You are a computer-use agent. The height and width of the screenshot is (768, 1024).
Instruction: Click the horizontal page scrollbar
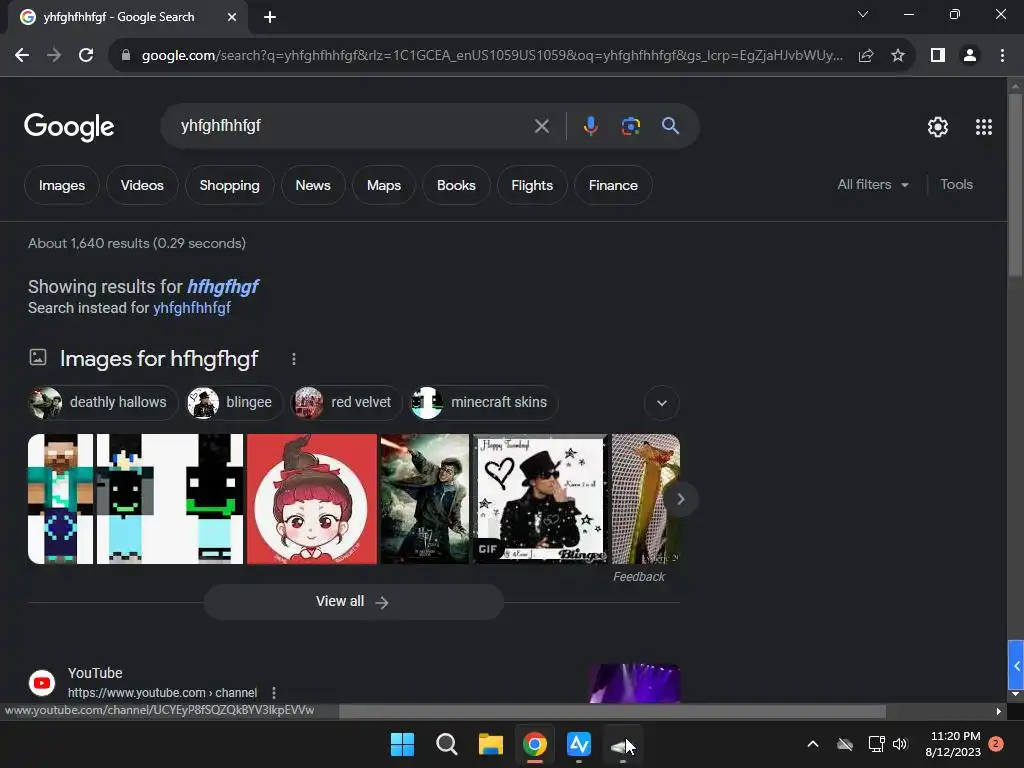coord(612,711)
